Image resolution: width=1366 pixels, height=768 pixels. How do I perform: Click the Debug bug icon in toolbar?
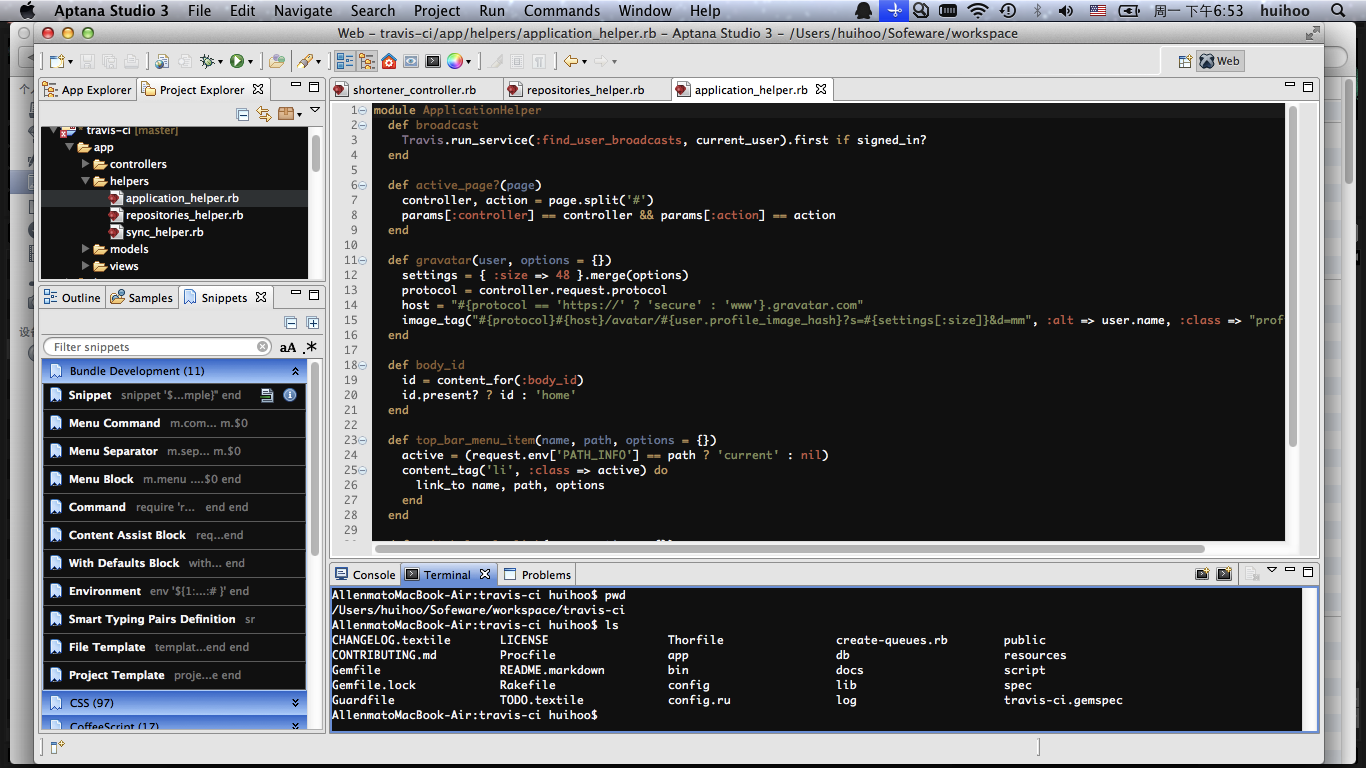click(208, 61)
